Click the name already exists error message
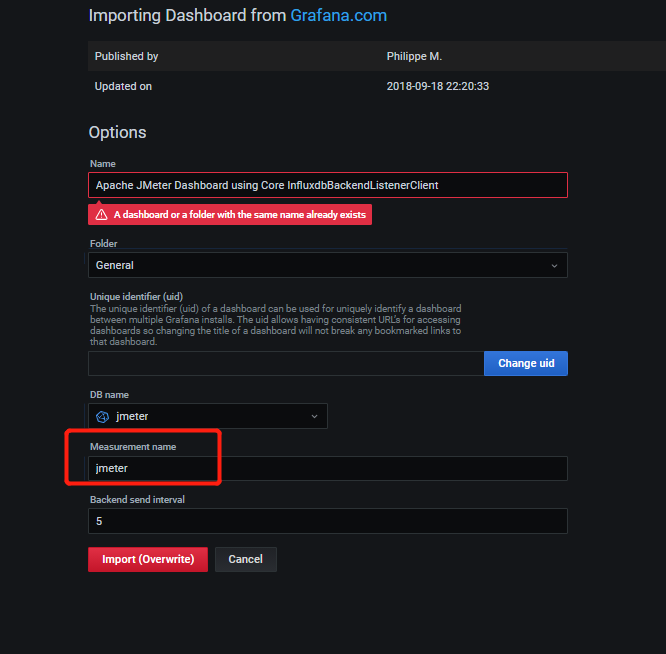666x654 pixels. (x=240, y=214)
